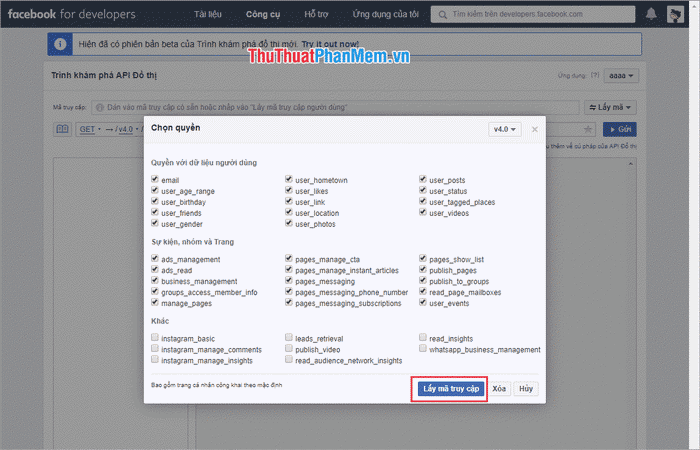Toggle user_photos checkbox

289,223
